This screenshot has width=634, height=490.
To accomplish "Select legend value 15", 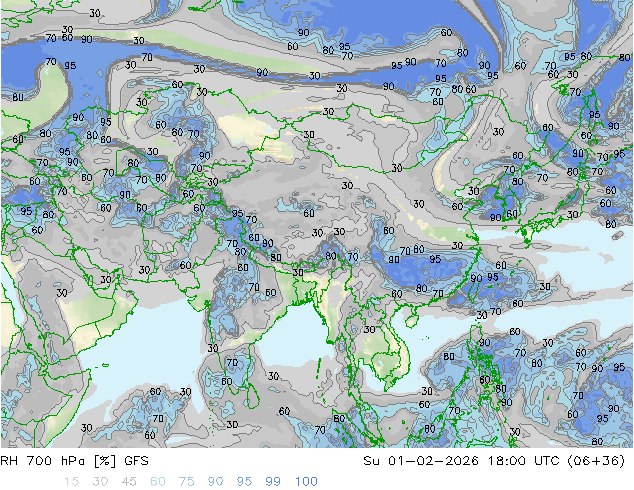I will tap(71, 482).
